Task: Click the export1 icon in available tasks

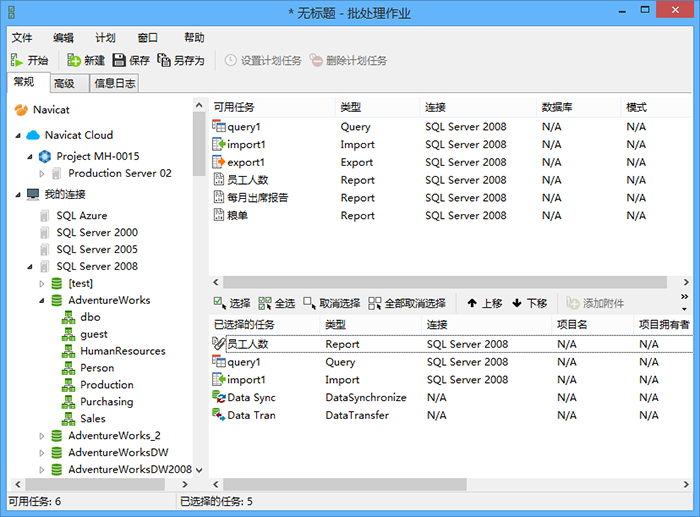Action: [219, 162]
